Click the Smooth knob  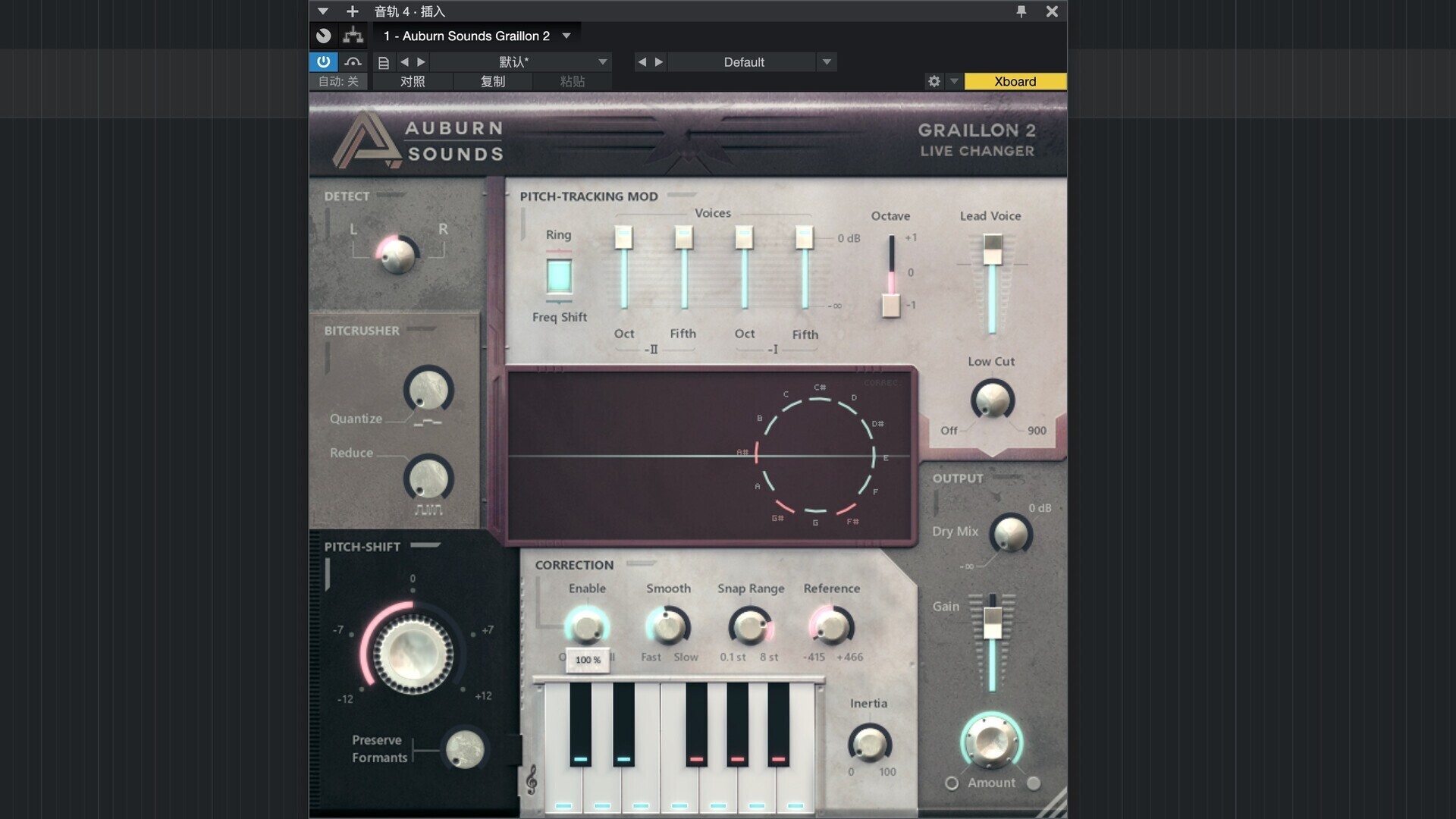coord(668,627)
